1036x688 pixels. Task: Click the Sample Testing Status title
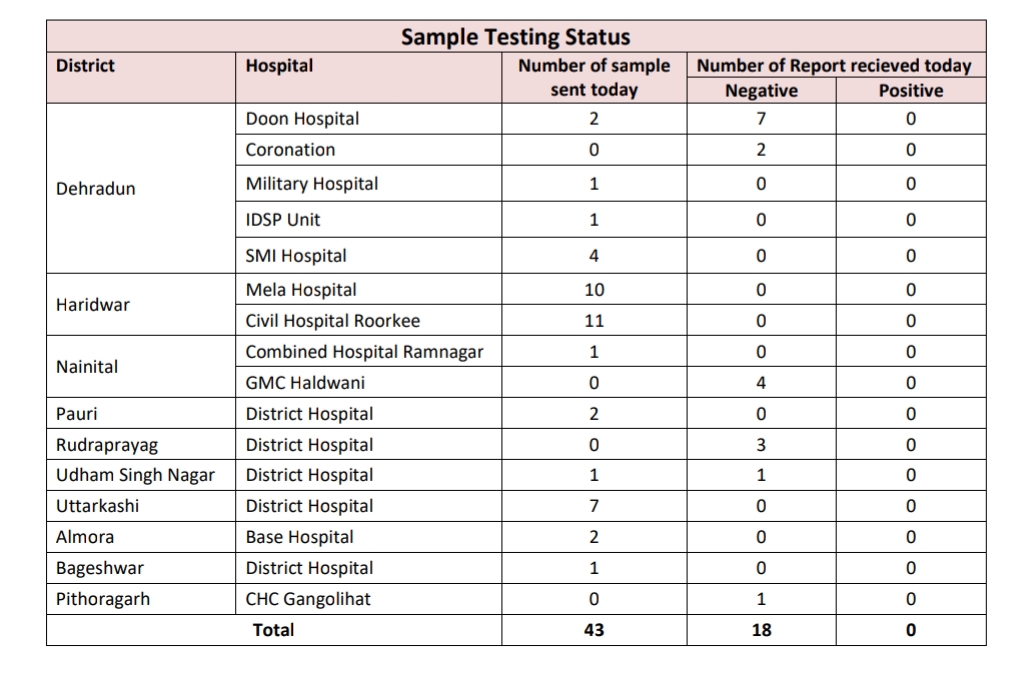[515, 37]
